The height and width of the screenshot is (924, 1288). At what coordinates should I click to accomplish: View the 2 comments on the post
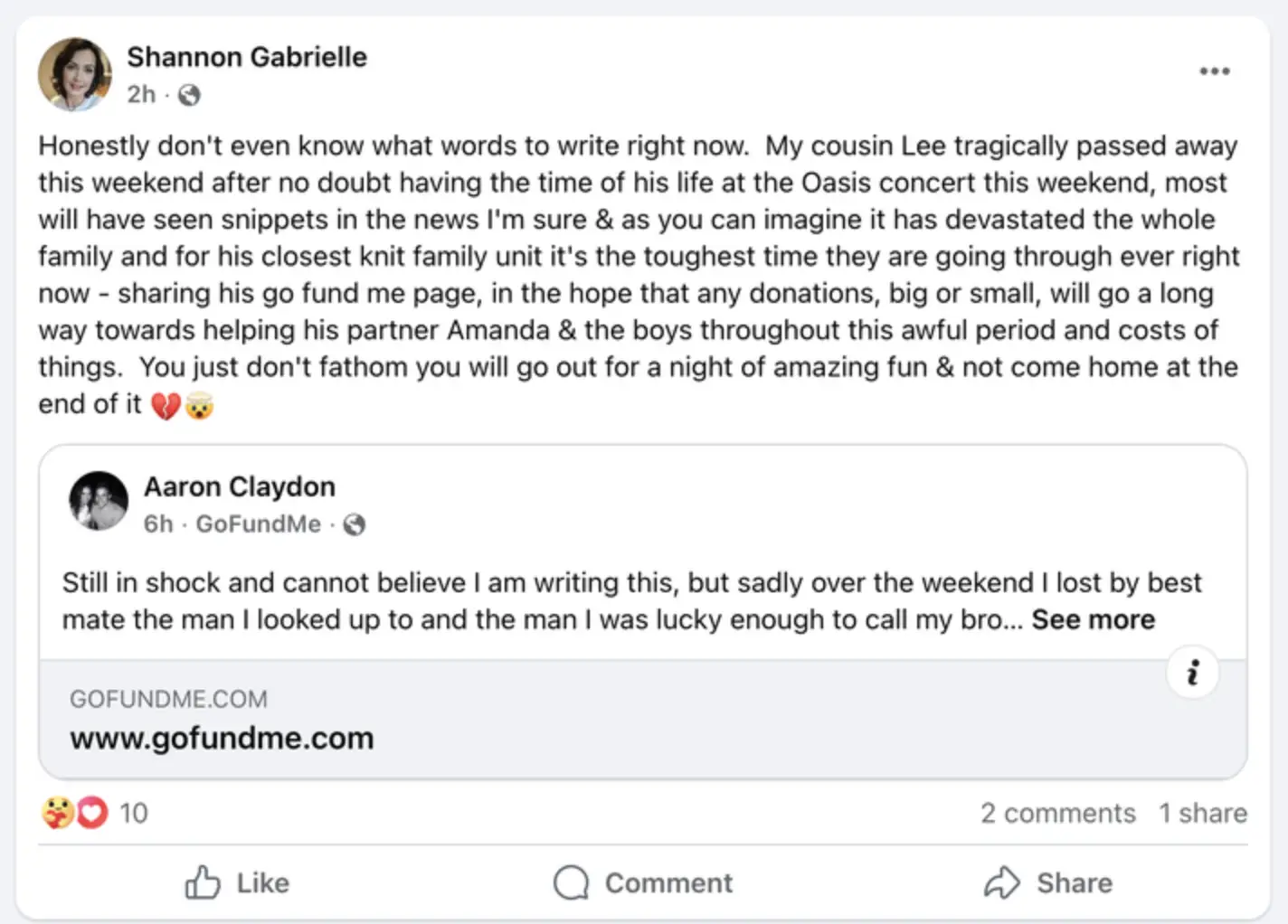pyautogui.click(x=1058, y=813)
